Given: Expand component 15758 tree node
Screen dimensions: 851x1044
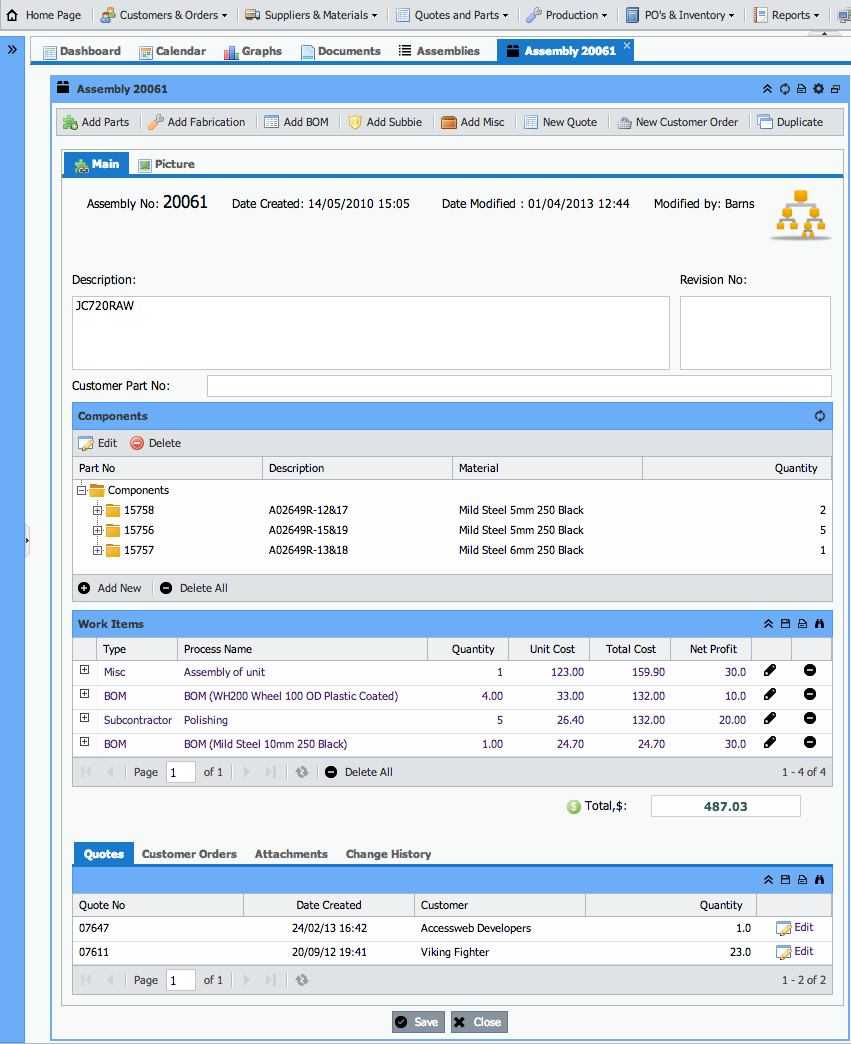Looking at the screenshot, I should click(x=97, y=511).
